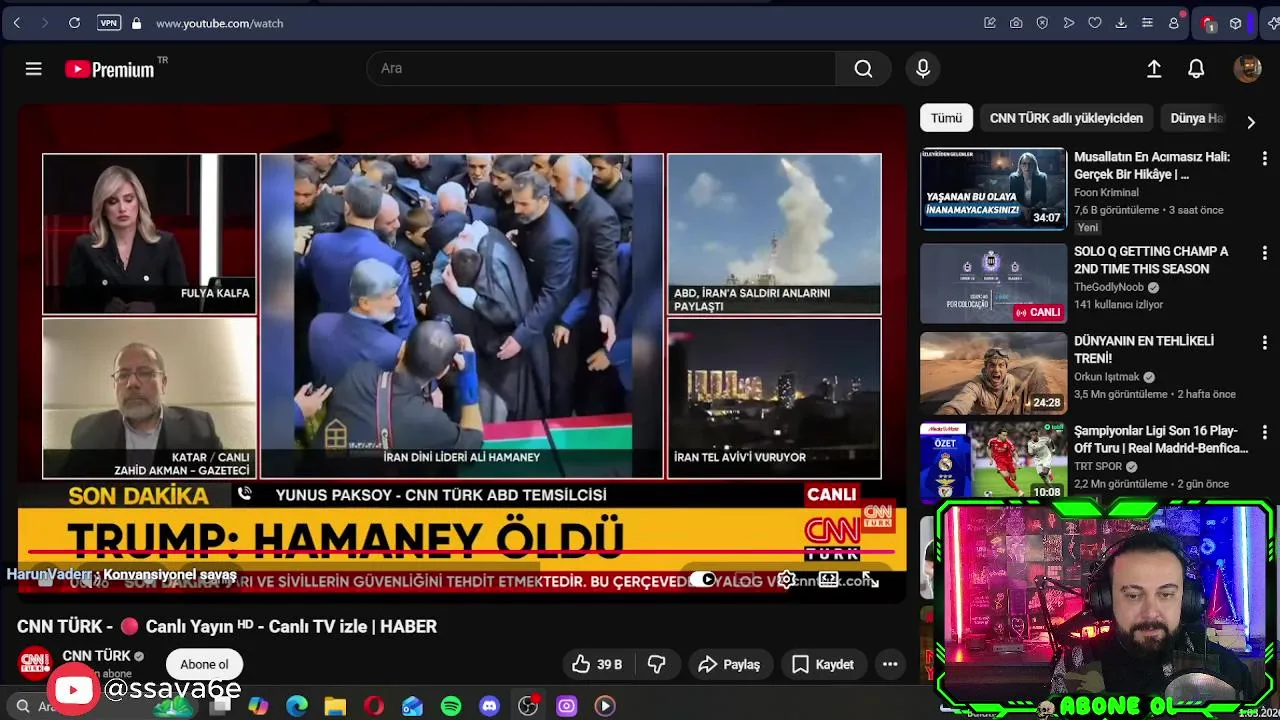
Task: Open video player settings gear
Action: (787, 580)
